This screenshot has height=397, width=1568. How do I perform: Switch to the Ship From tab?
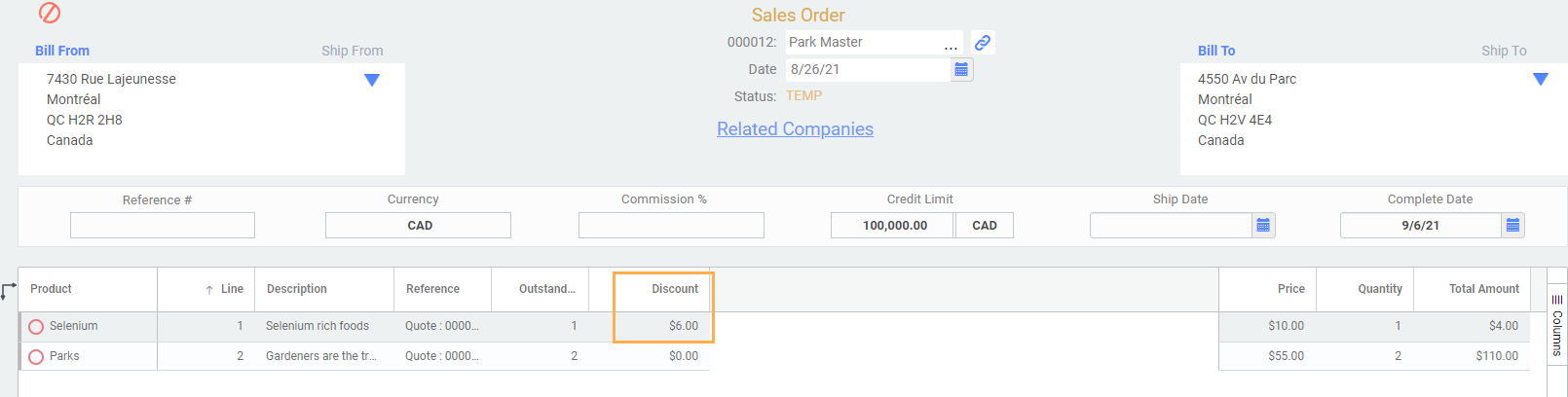352,51
